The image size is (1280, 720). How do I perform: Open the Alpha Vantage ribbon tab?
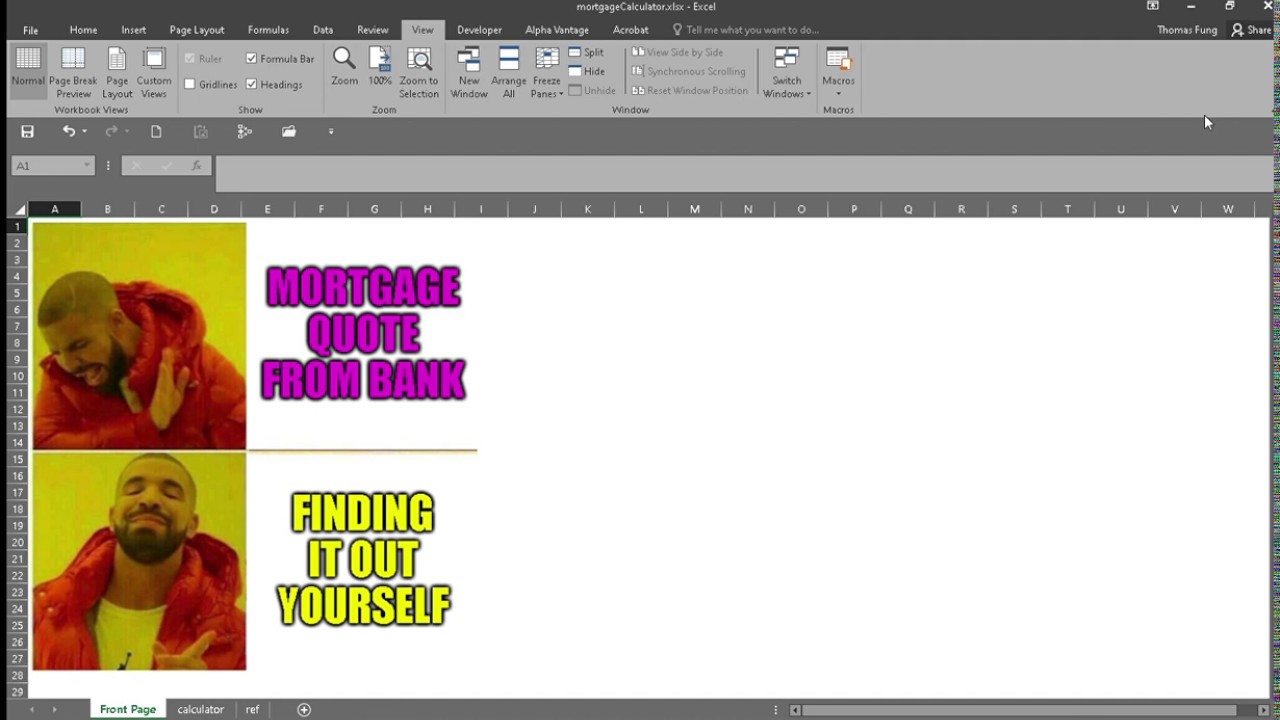click(557, 30)
